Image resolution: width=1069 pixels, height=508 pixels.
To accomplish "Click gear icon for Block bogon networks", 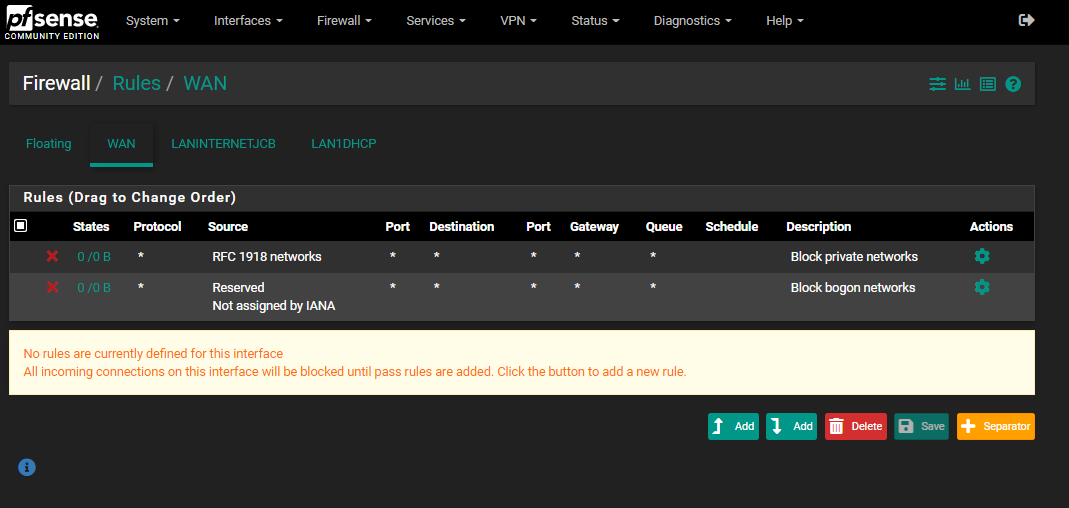I will pyautogui.click(x=982, y=287).
